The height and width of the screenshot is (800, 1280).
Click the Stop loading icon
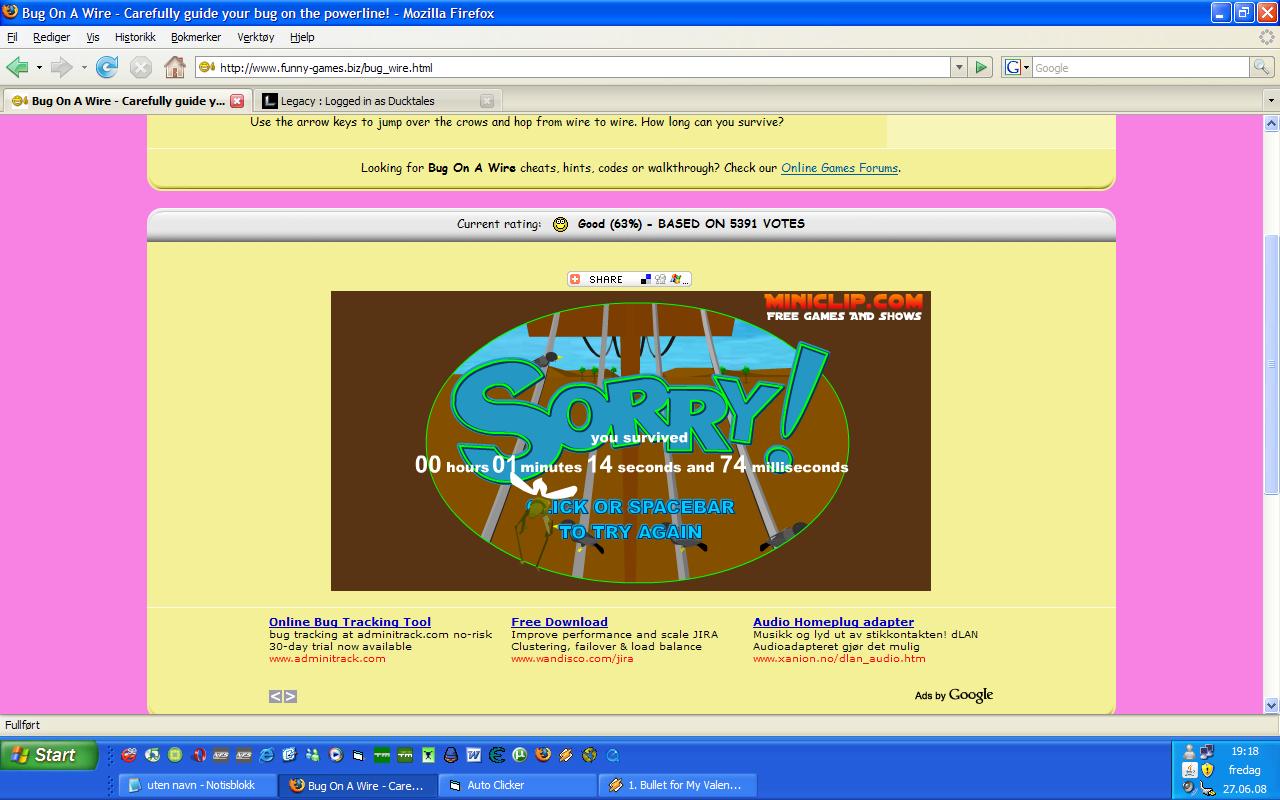point(141,67)
